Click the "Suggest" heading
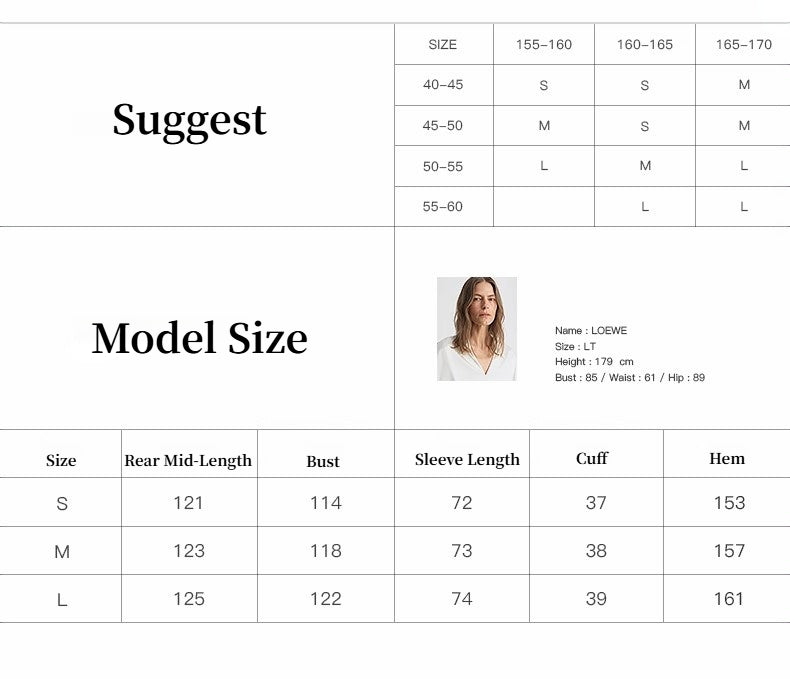The image size is (790, 679). (x=189, y=120)
